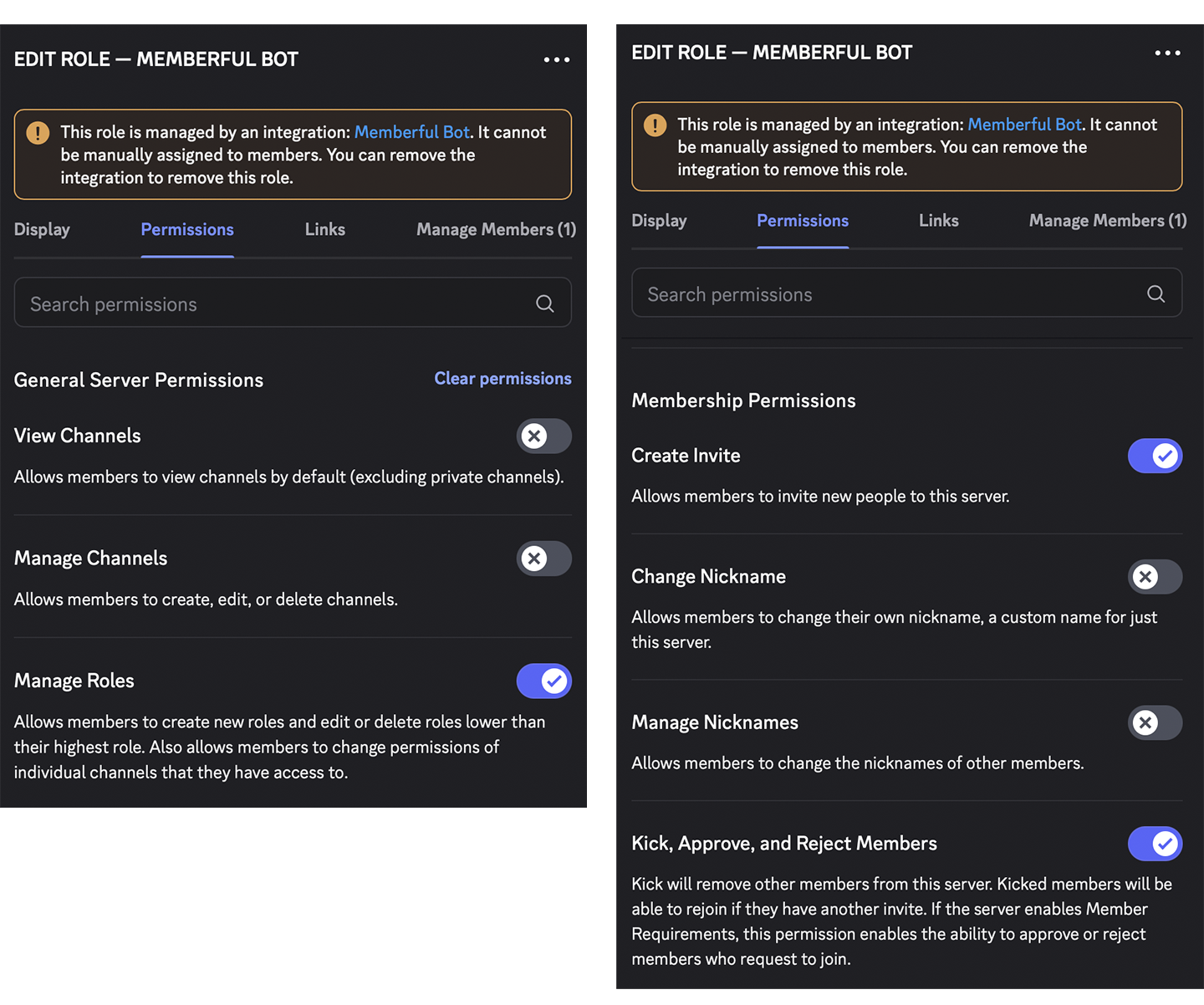Select Permissions tab in left panel
Viewport: 1204px width, 1005px height.
pyautogui.click(x=187, y=229)
